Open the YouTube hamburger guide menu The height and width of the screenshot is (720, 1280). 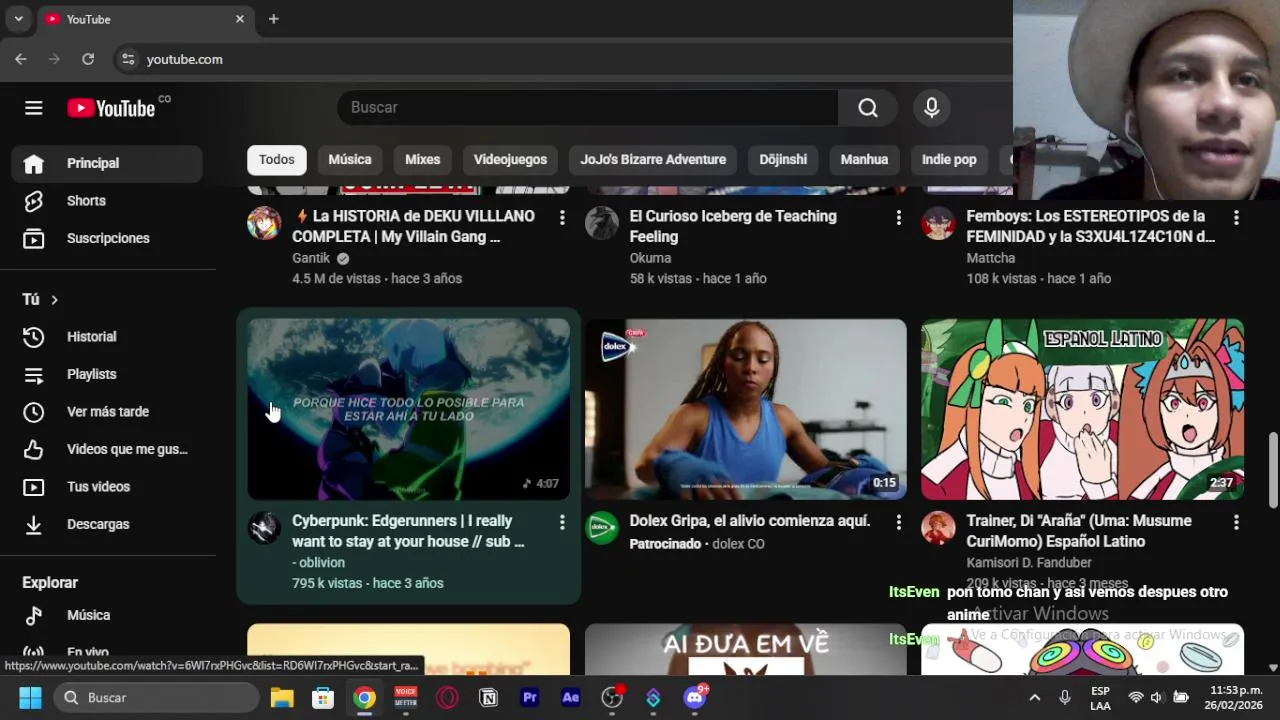(34, 108)
